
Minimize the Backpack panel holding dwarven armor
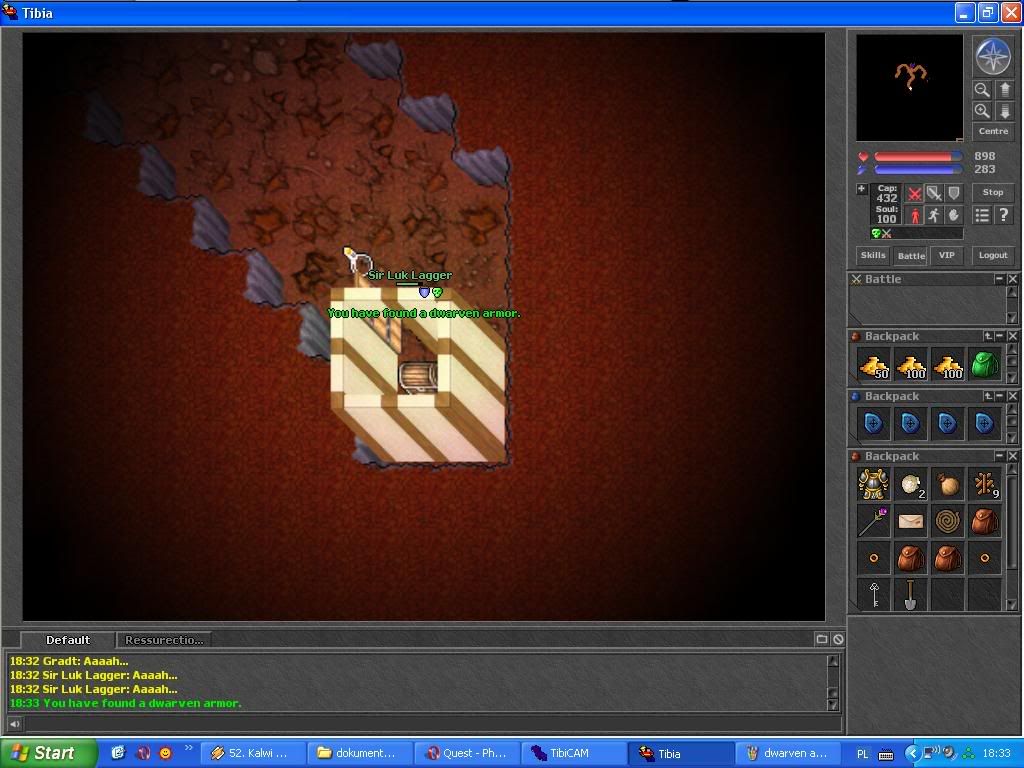point(999,456)
